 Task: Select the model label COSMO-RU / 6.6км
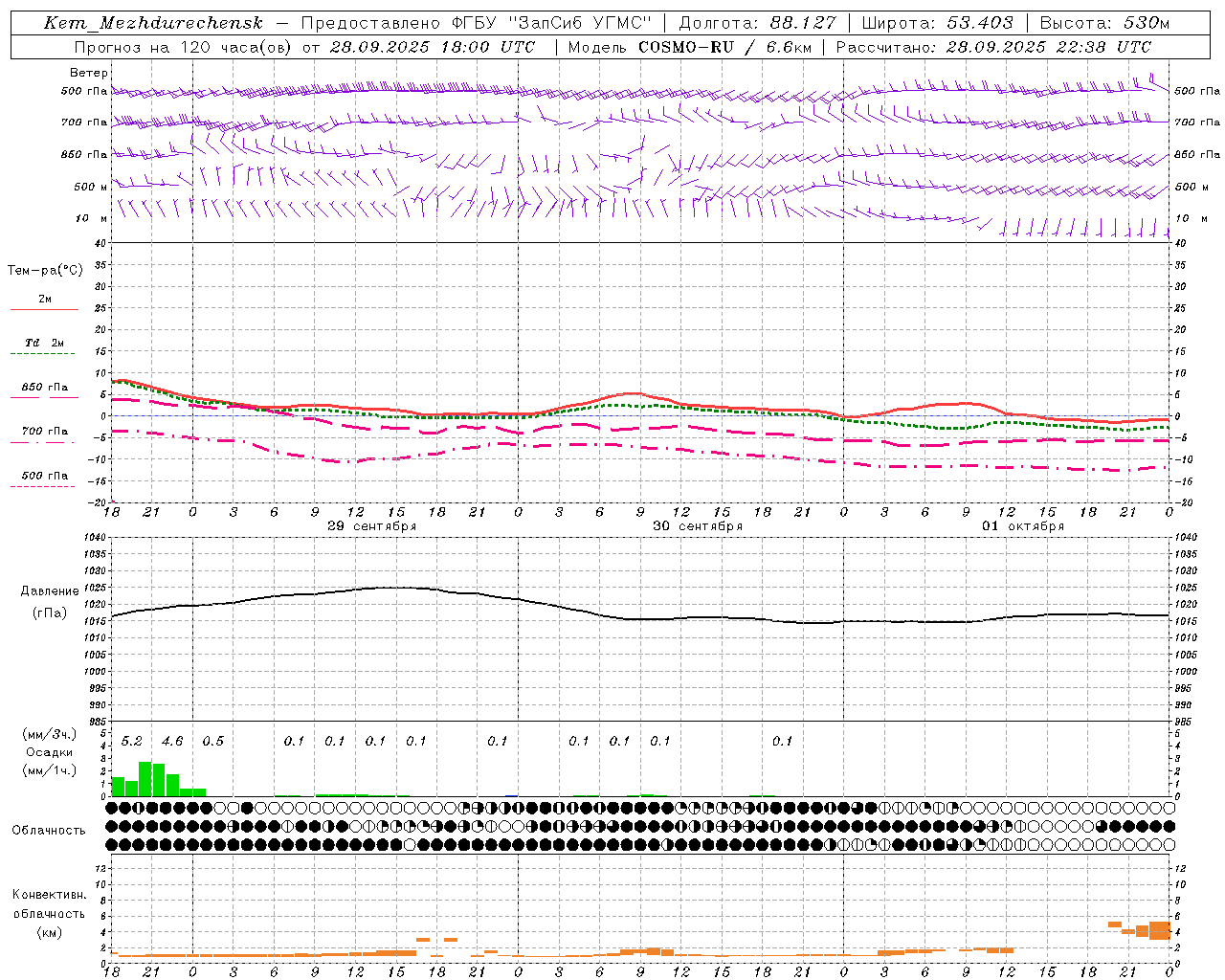click(x=725, y=47)
